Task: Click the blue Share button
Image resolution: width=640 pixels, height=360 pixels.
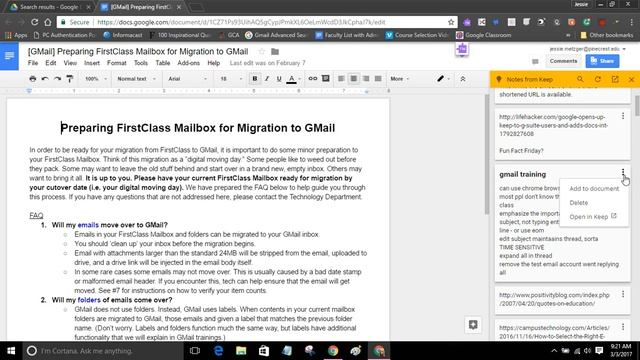Action: point(602,61)
